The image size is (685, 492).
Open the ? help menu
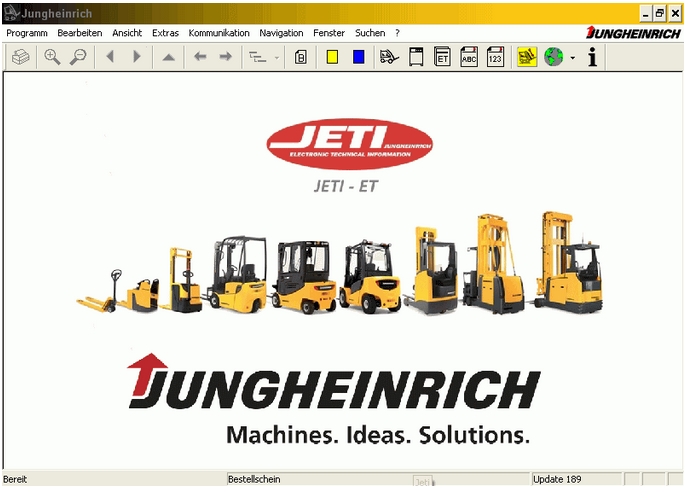tap(397, 33)
